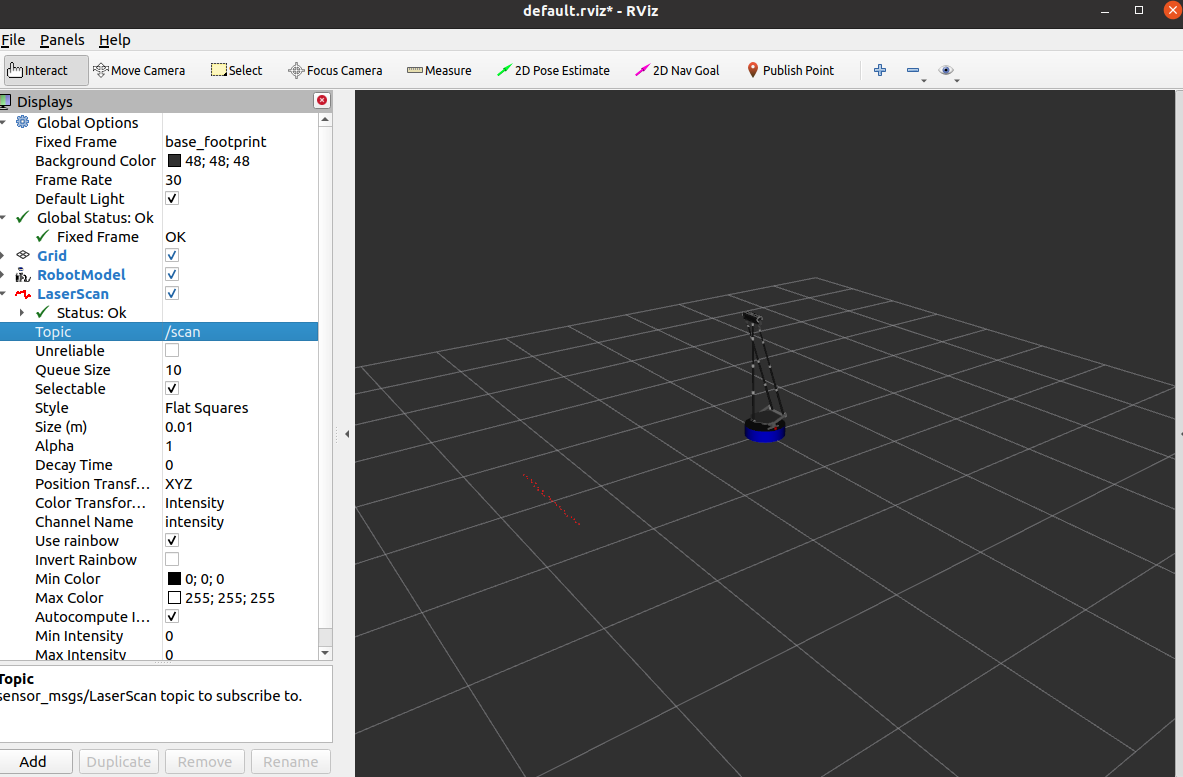Screen dimensions: 1183x777
Task: Uncheck the RobotModel display
Action: click(172, 275)
